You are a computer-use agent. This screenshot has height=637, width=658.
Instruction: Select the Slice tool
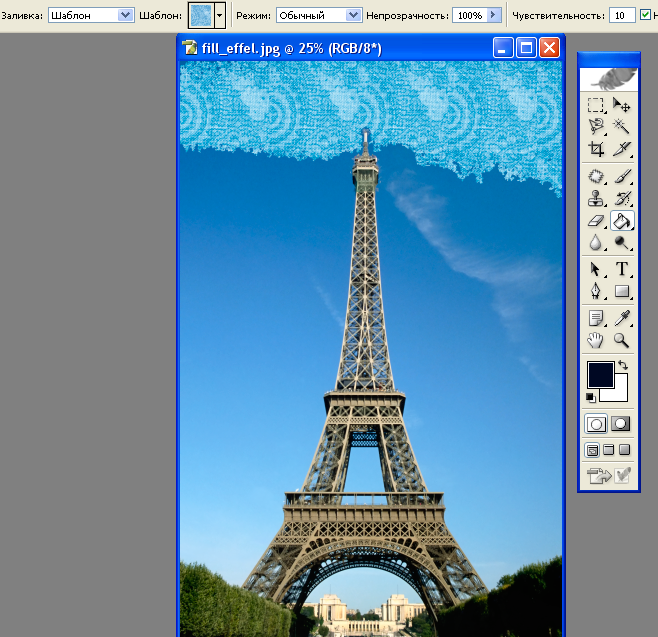[621, 149]
